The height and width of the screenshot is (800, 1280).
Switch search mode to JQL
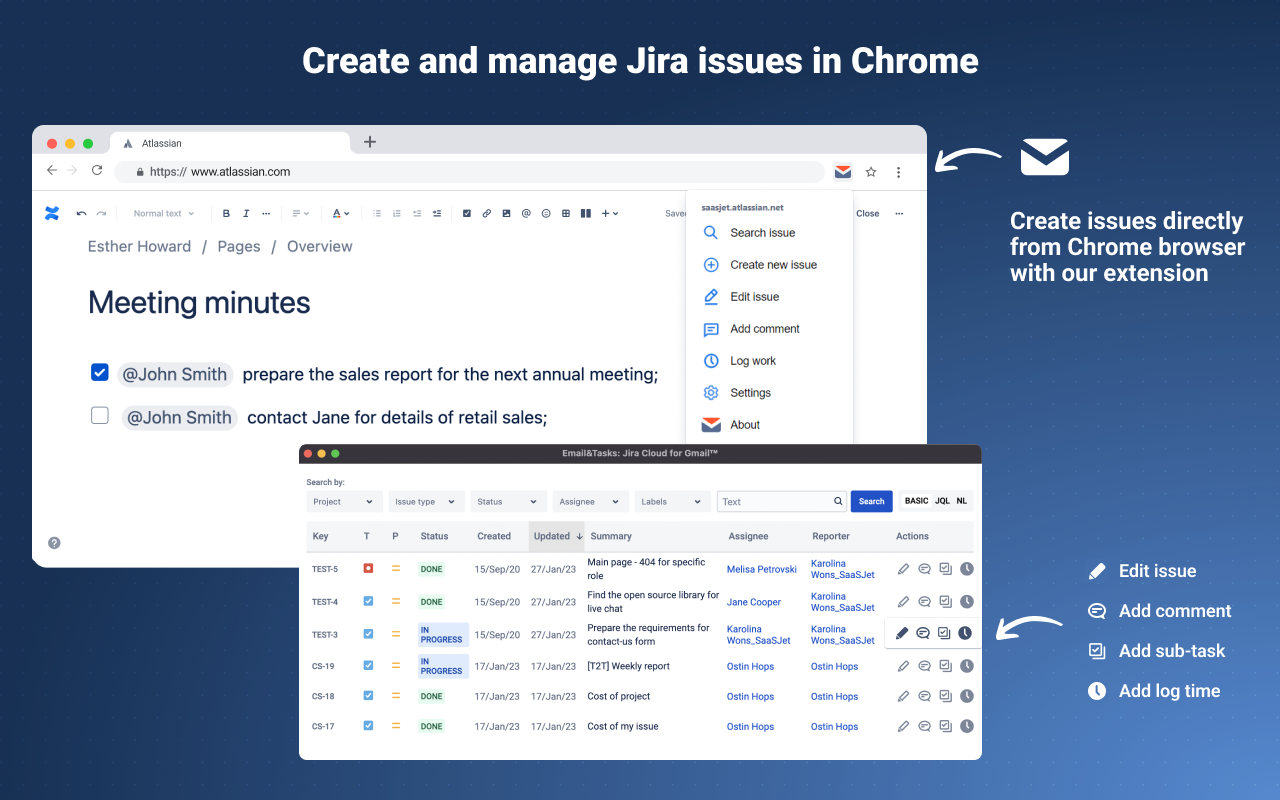942,501
